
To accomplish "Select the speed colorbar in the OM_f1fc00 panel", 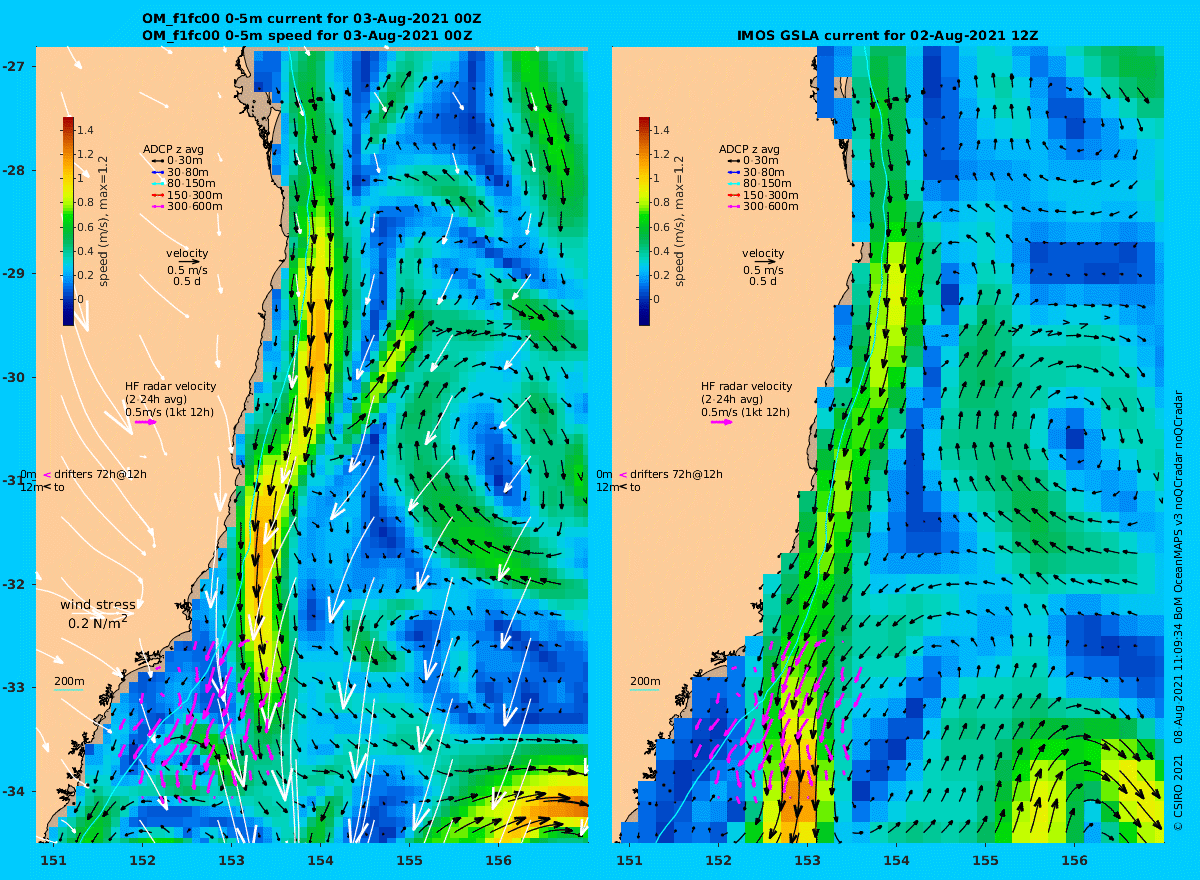I will (x=68, y=221).
